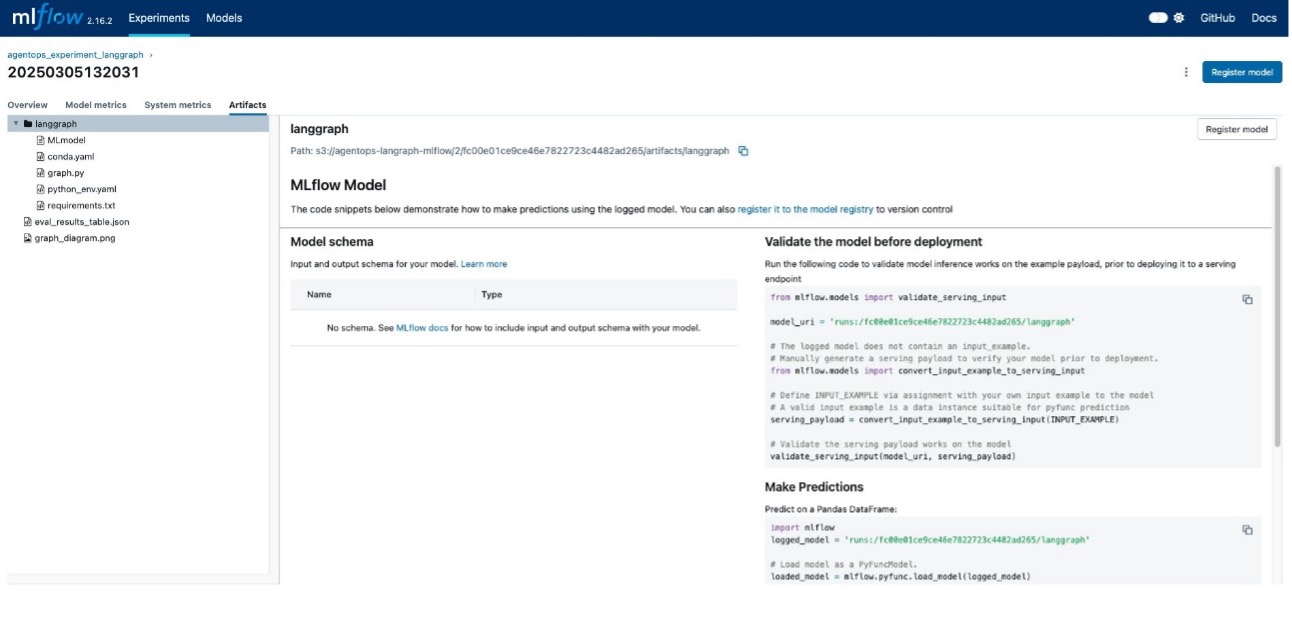Select the Artifacts tab
The height and width of the screenshot is (635, 1292).
248,105
